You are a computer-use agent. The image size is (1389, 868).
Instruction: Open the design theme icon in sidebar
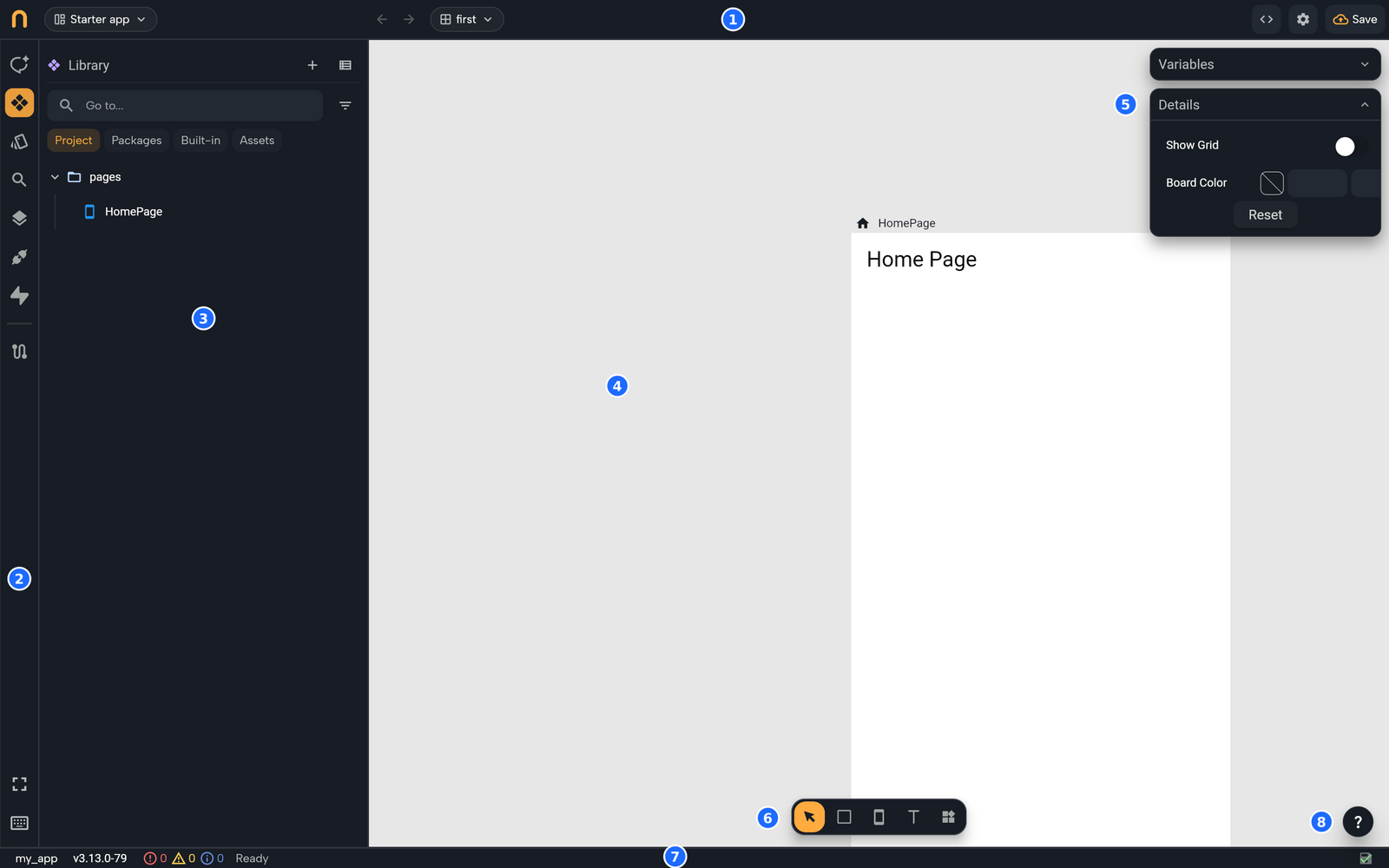[19, 141]
